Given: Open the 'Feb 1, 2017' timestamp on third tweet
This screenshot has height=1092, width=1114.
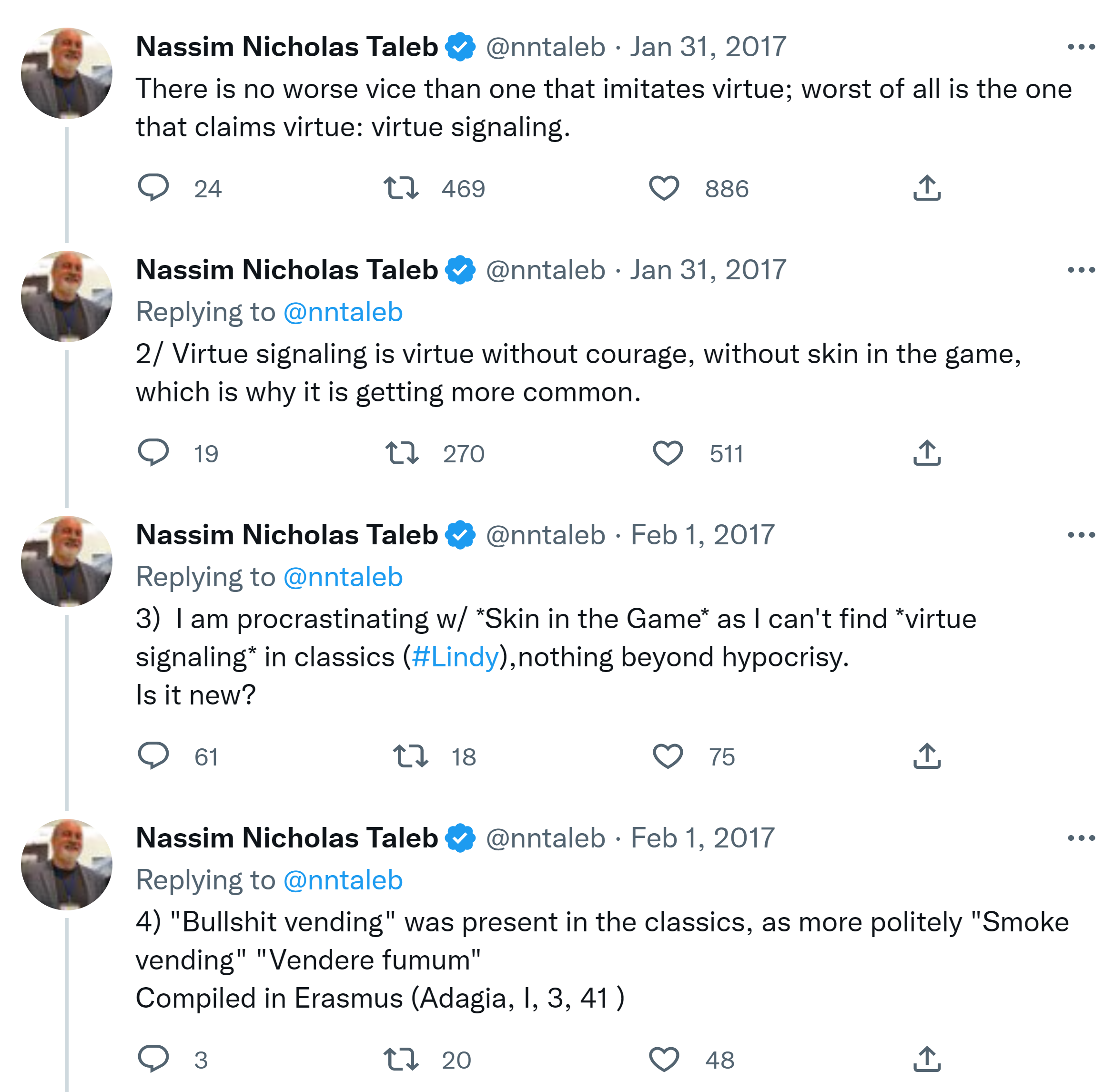Looking at the screenshot, I should [x=702, y=535].
